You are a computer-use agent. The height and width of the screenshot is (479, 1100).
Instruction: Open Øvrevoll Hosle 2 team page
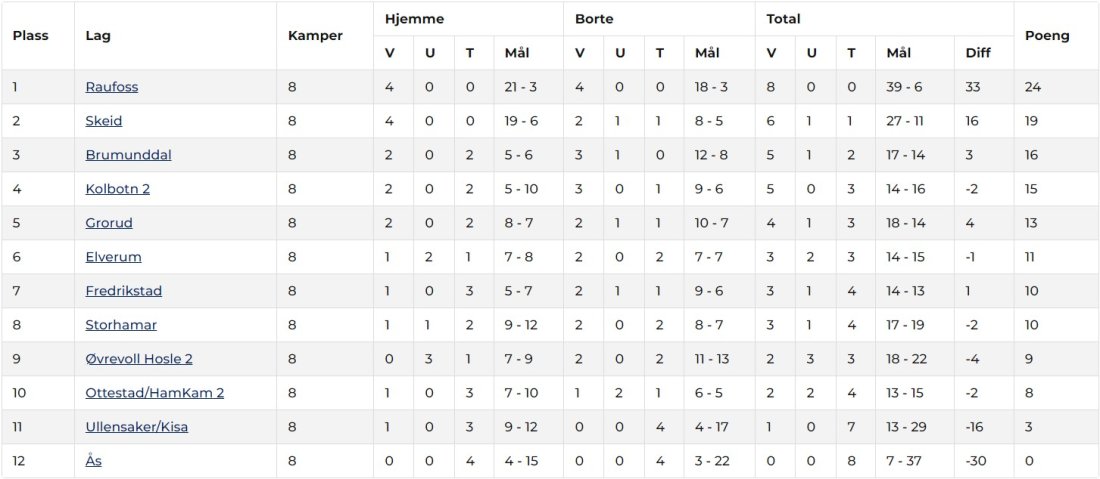point(139,358)
